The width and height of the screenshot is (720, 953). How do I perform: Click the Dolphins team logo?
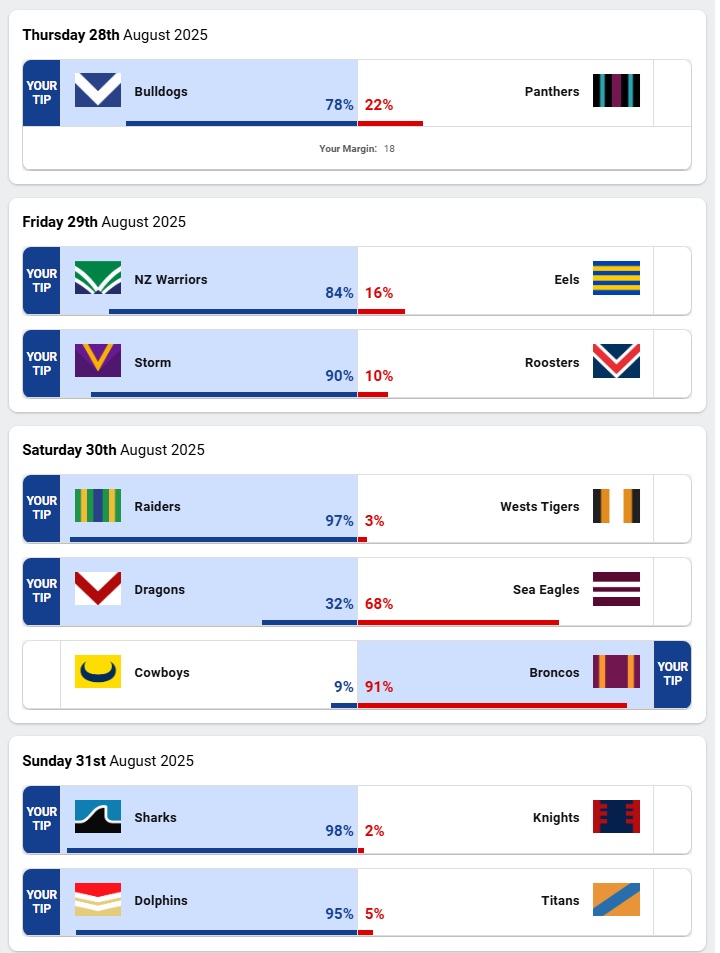coord(98,899)
